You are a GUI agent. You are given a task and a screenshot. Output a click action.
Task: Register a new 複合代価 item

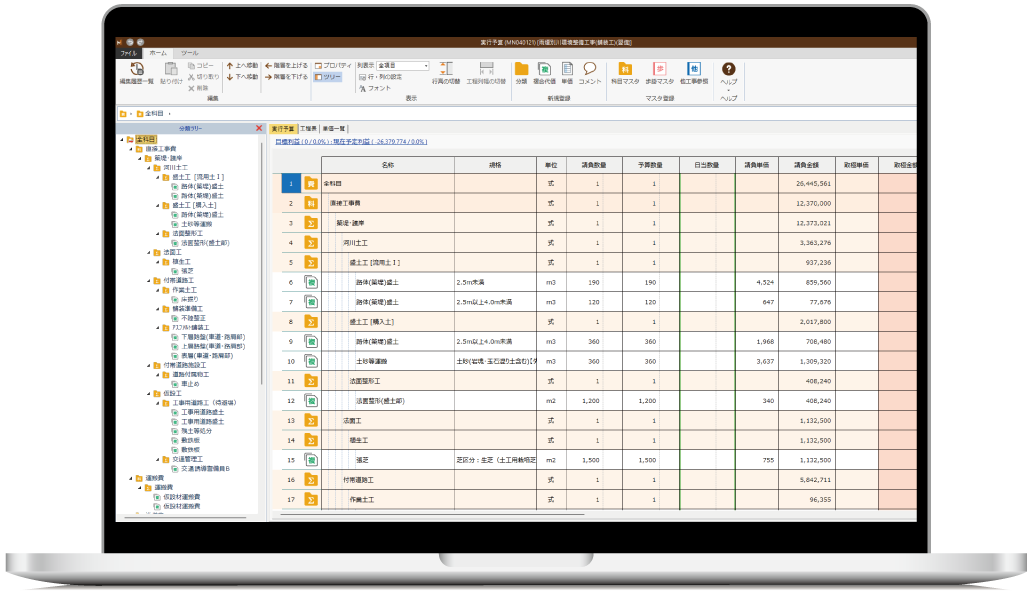coord(544,70)
